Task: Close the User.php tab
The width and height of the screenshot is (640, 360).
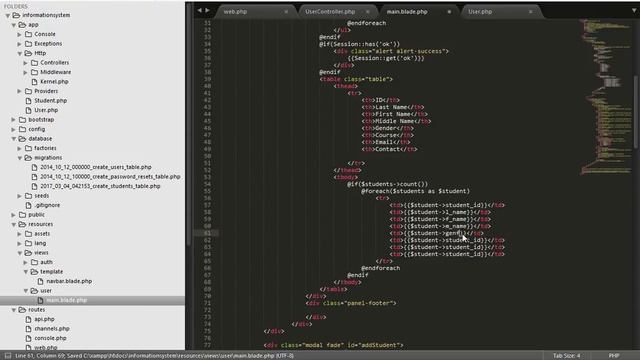Action: click(x=530, y=12)
